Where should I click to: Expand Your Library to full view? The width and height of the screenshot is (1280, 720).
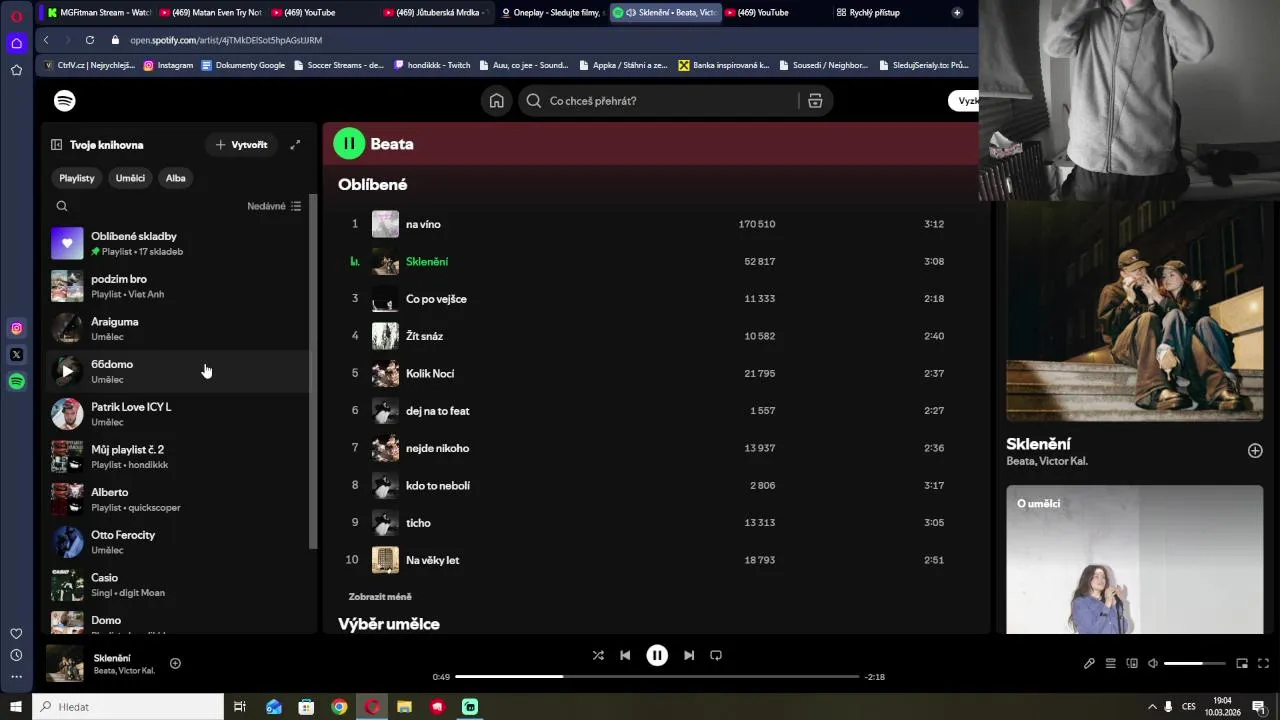[295, 145]
